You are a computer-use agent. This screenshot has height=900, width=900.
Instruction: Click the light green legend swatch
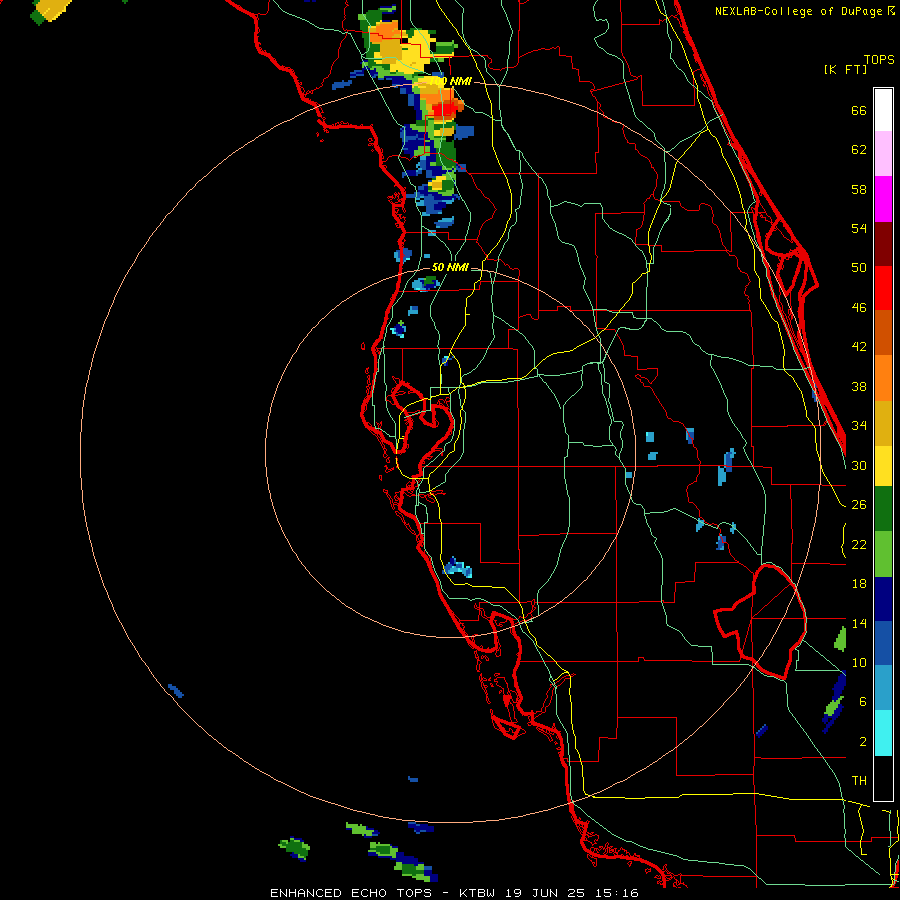[883, 554]
